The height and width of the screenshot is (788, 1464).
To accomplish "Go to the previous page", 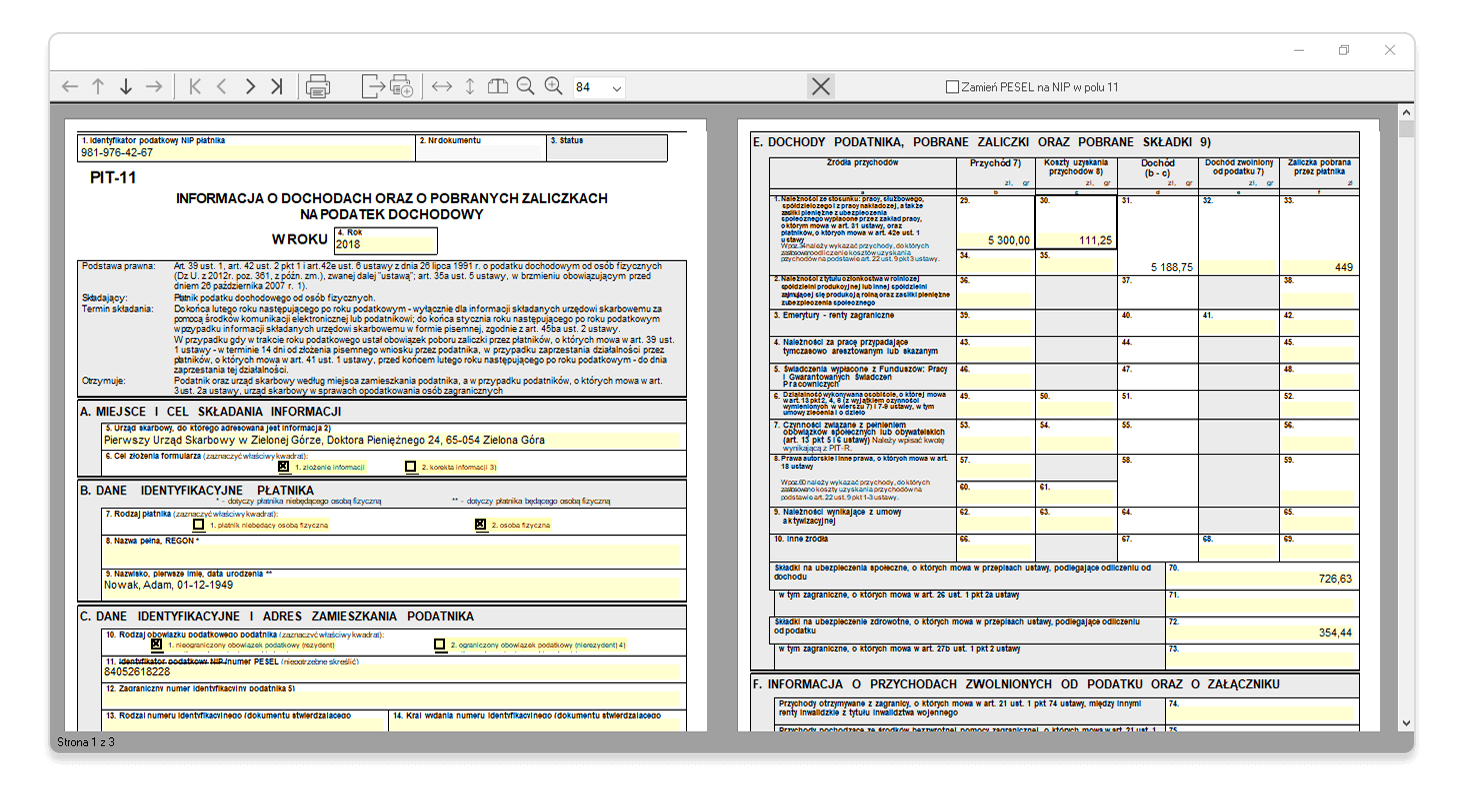I will [x=222, y=87].
